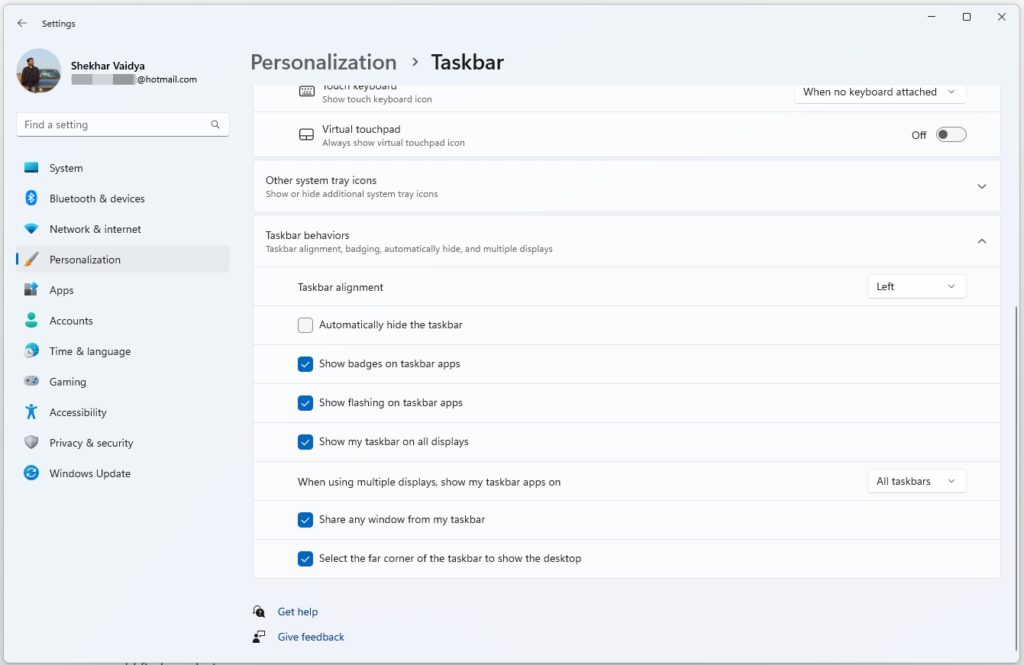Viewport: 1024px width, 665px height.
Task: Click the back arrow in title bar
Action: [22, 23]
